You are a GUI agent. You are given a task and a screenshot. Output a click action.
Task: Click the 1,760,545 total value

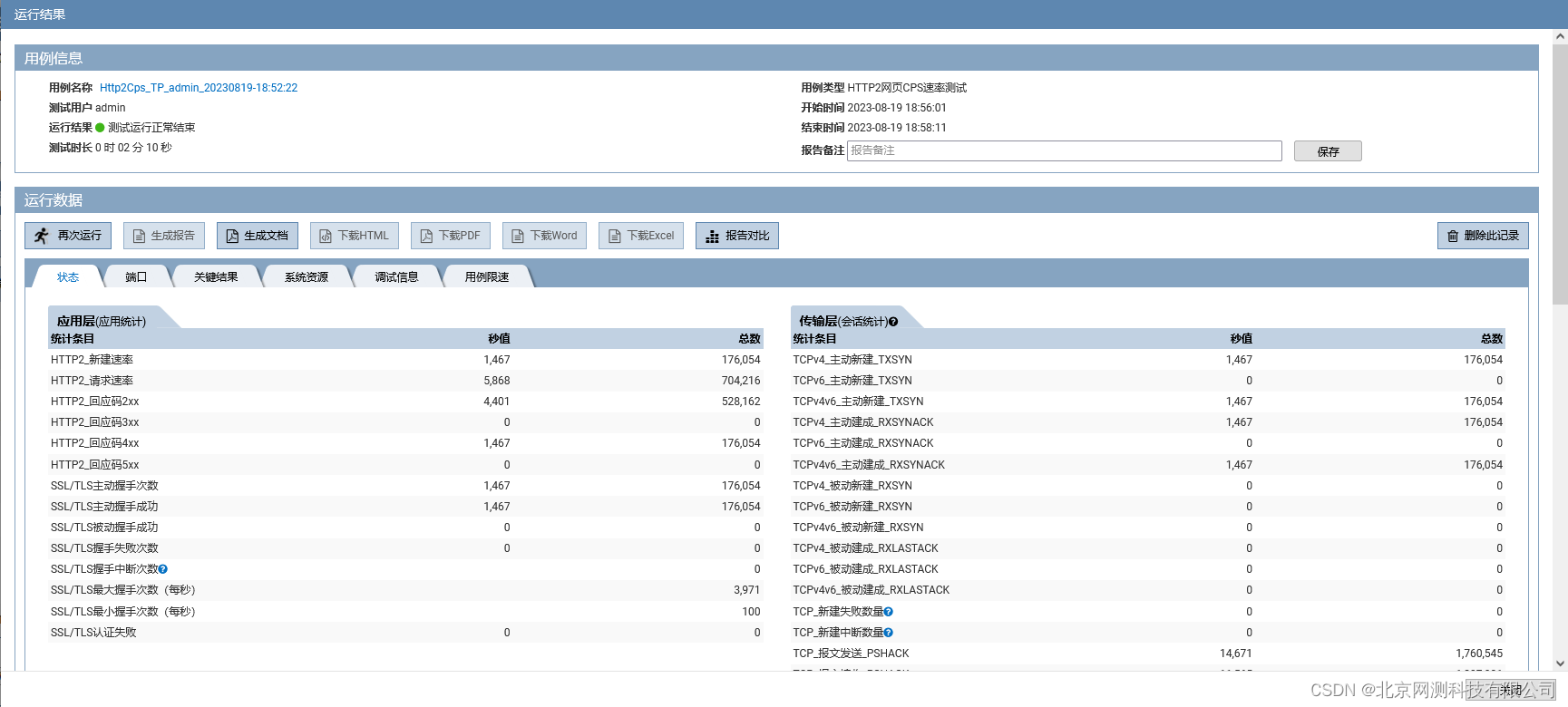click(x=1479, y=654)
